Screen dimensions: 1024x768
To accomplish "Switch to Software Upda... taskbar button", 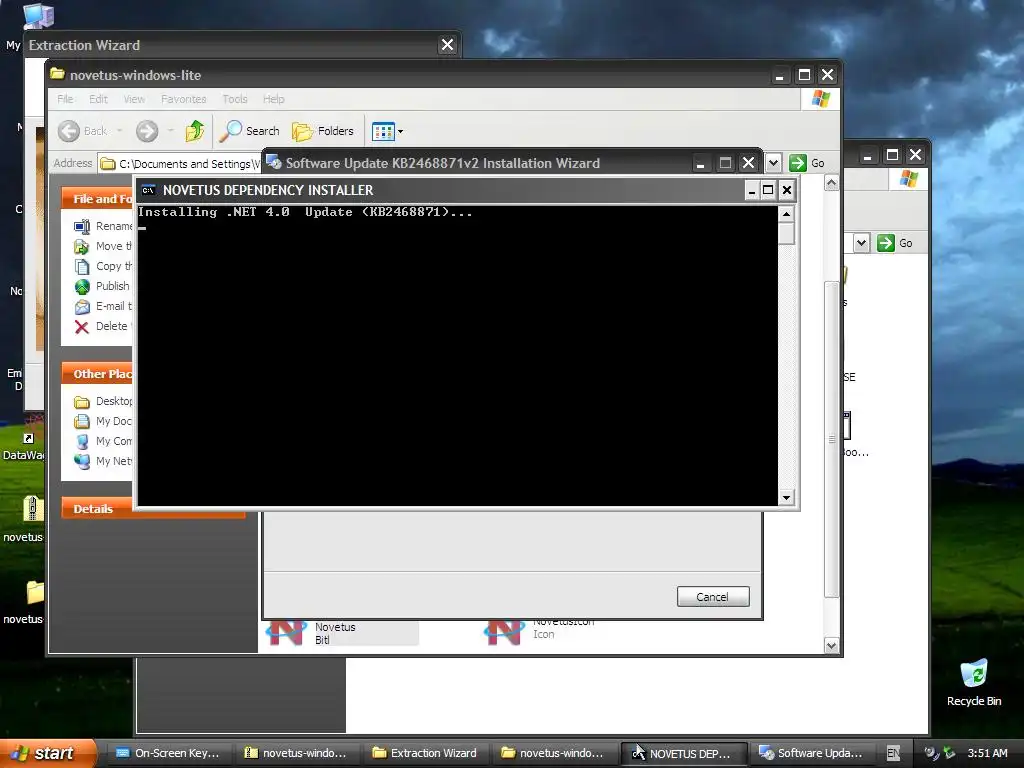I will pyautogui.click(x=810, y=753).
